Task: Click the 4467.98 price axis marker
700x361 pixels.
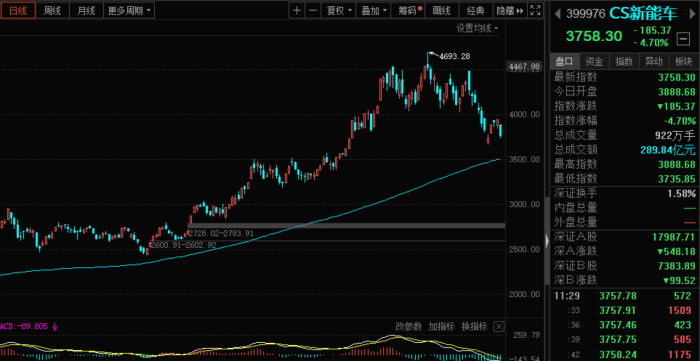Action: coord(525,67)
